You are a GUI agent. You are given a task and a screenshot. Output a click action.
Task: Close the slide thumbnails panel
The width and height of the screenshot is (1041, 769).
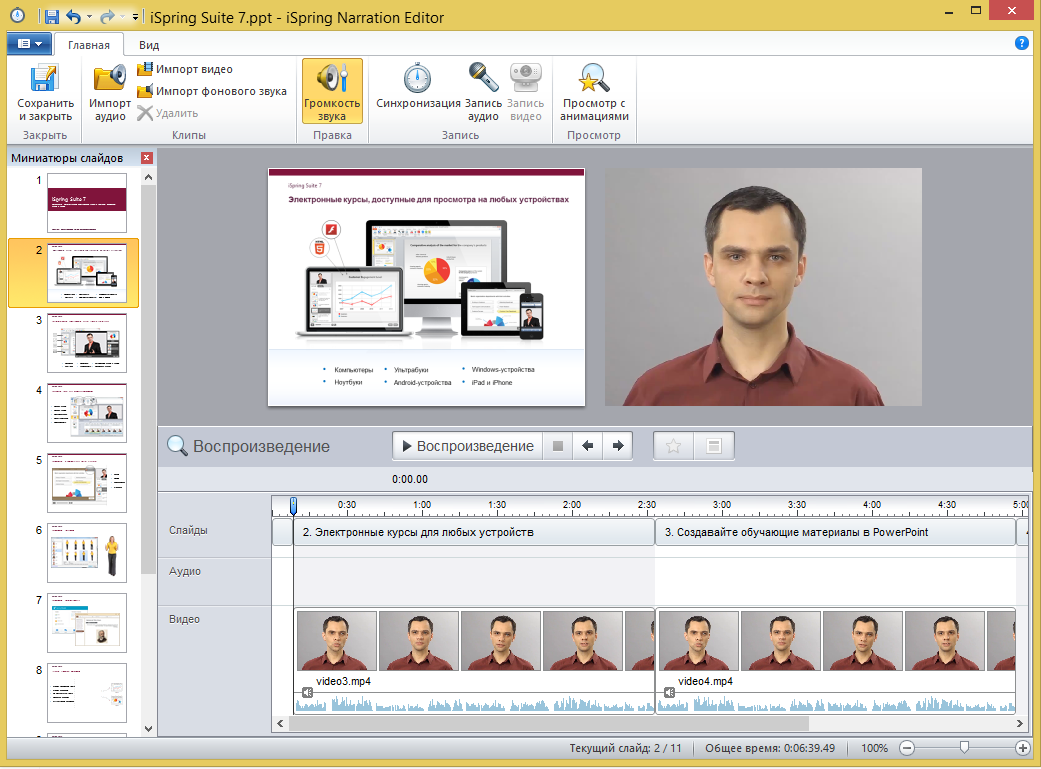(147, 157)
